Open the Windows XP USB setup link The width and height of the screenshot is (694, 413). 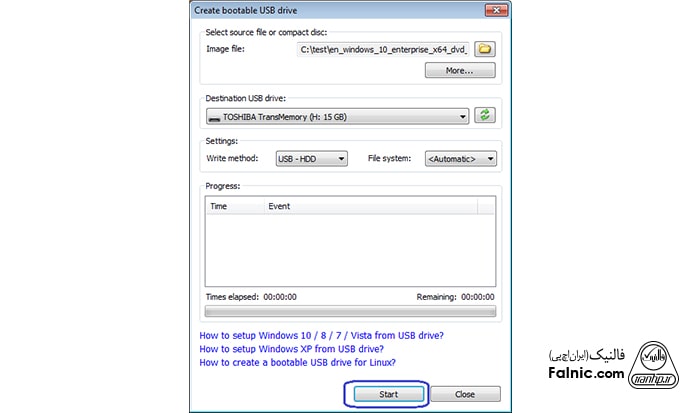(291, 349)
